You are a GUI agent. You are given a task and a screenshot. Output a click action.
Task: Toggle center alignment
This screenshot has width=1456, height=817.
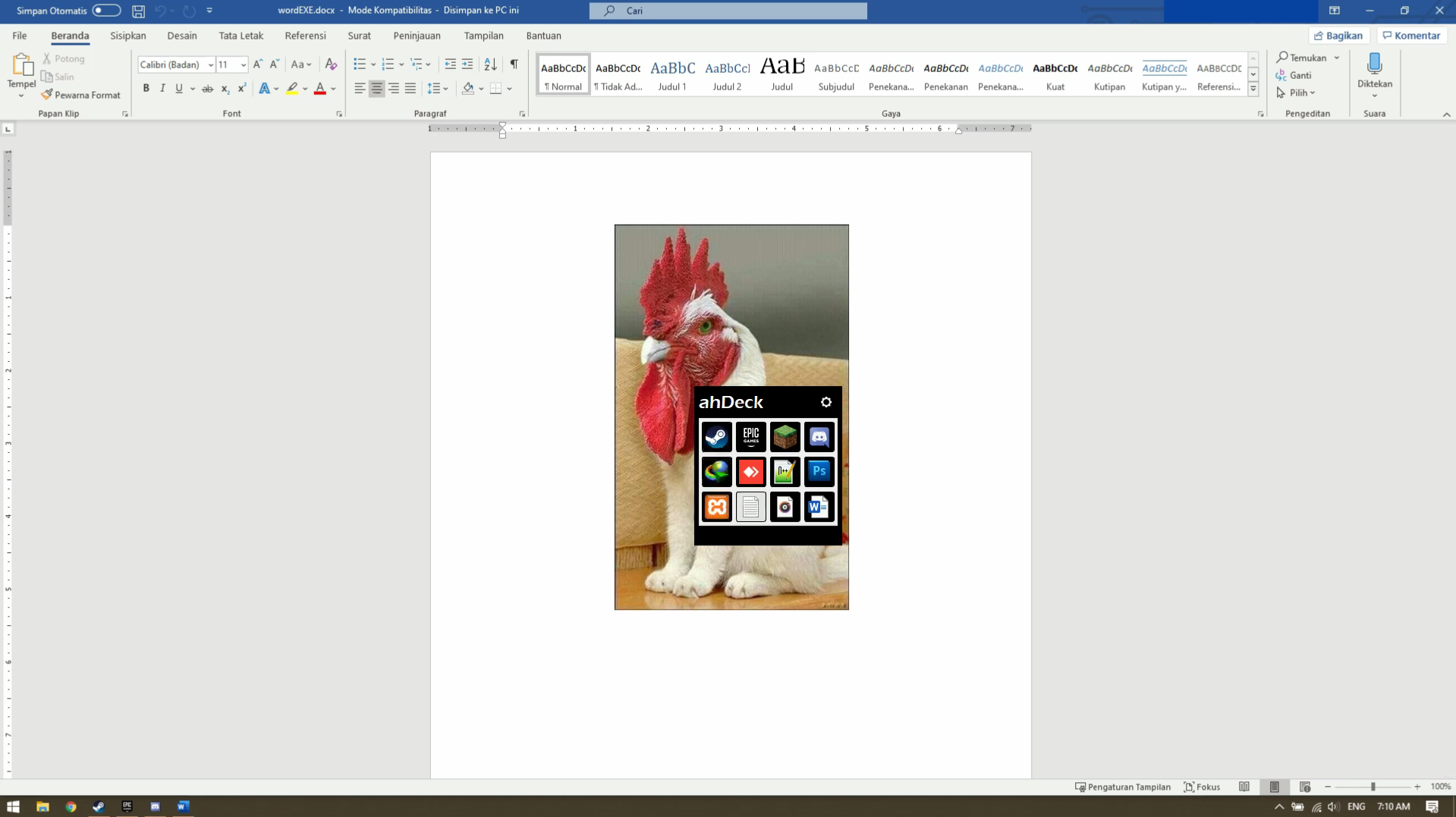(x=376, y=89)
